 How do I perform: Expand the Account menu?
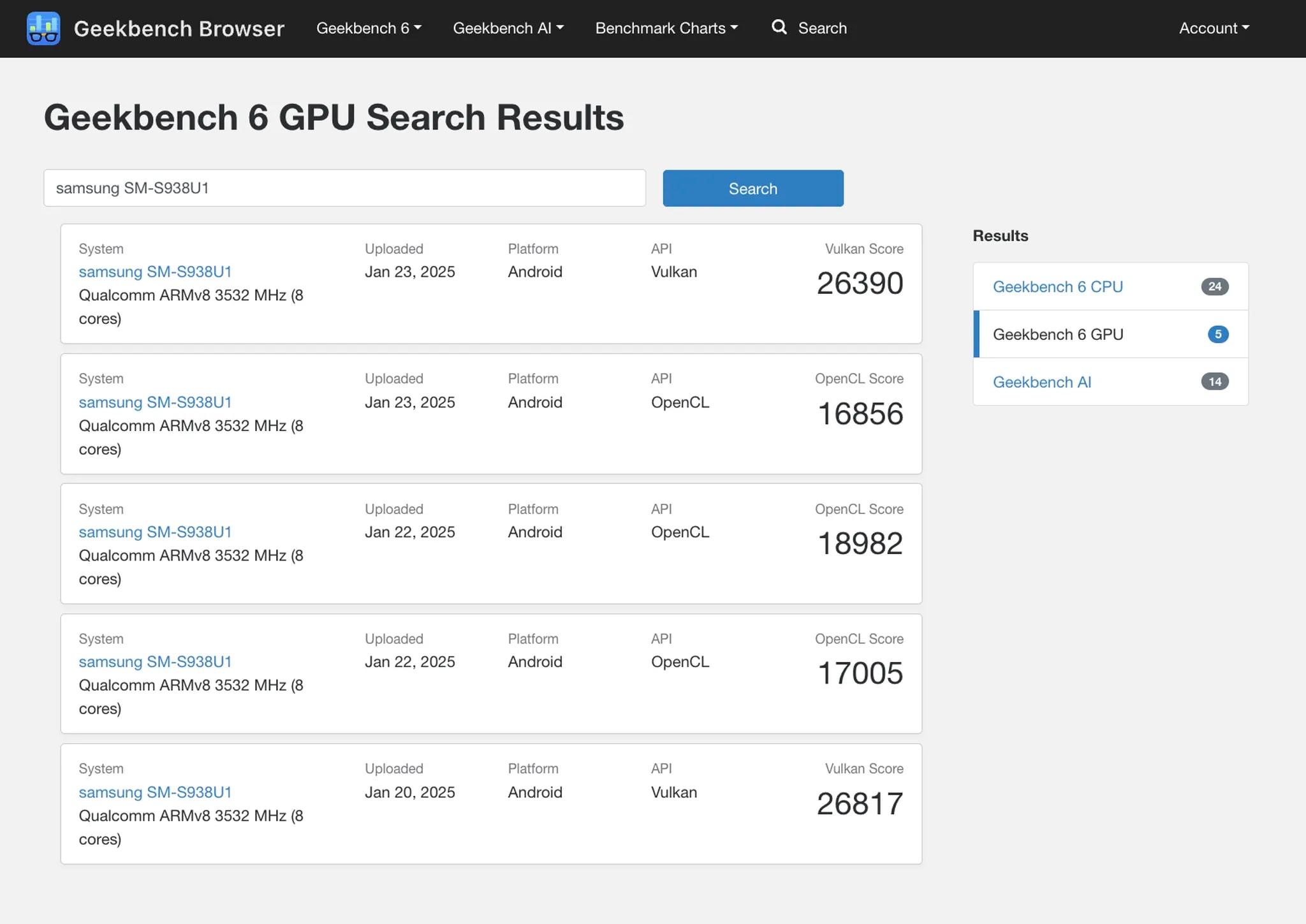1214,29
